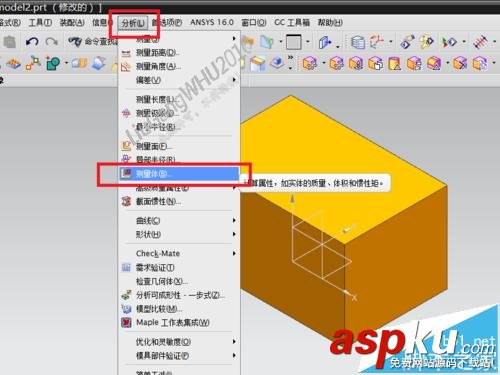This screenshot has height=375, width=500.
Task: Click the stacked layers cube icon
Action: click(x=358, y=42)
